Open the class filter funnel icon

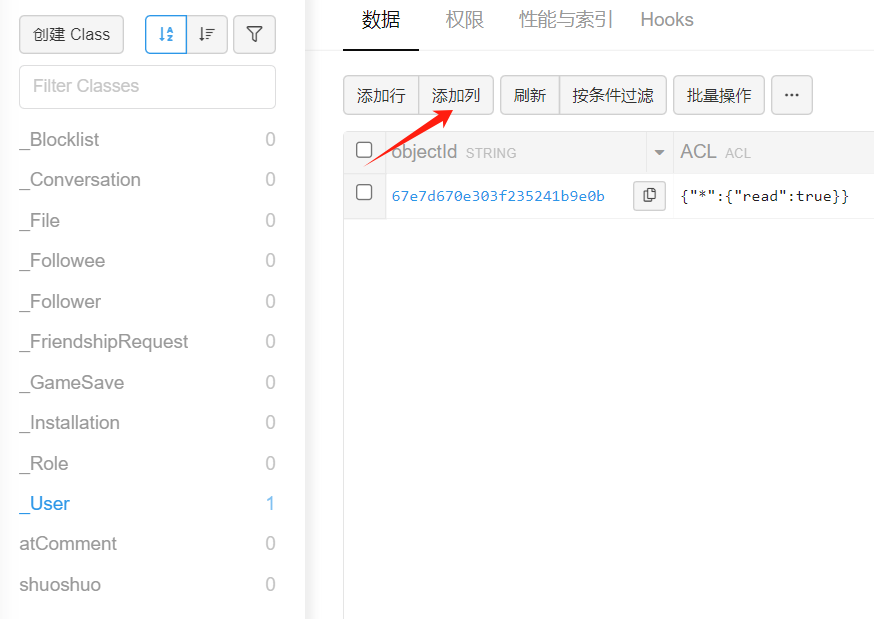(254, 34)
